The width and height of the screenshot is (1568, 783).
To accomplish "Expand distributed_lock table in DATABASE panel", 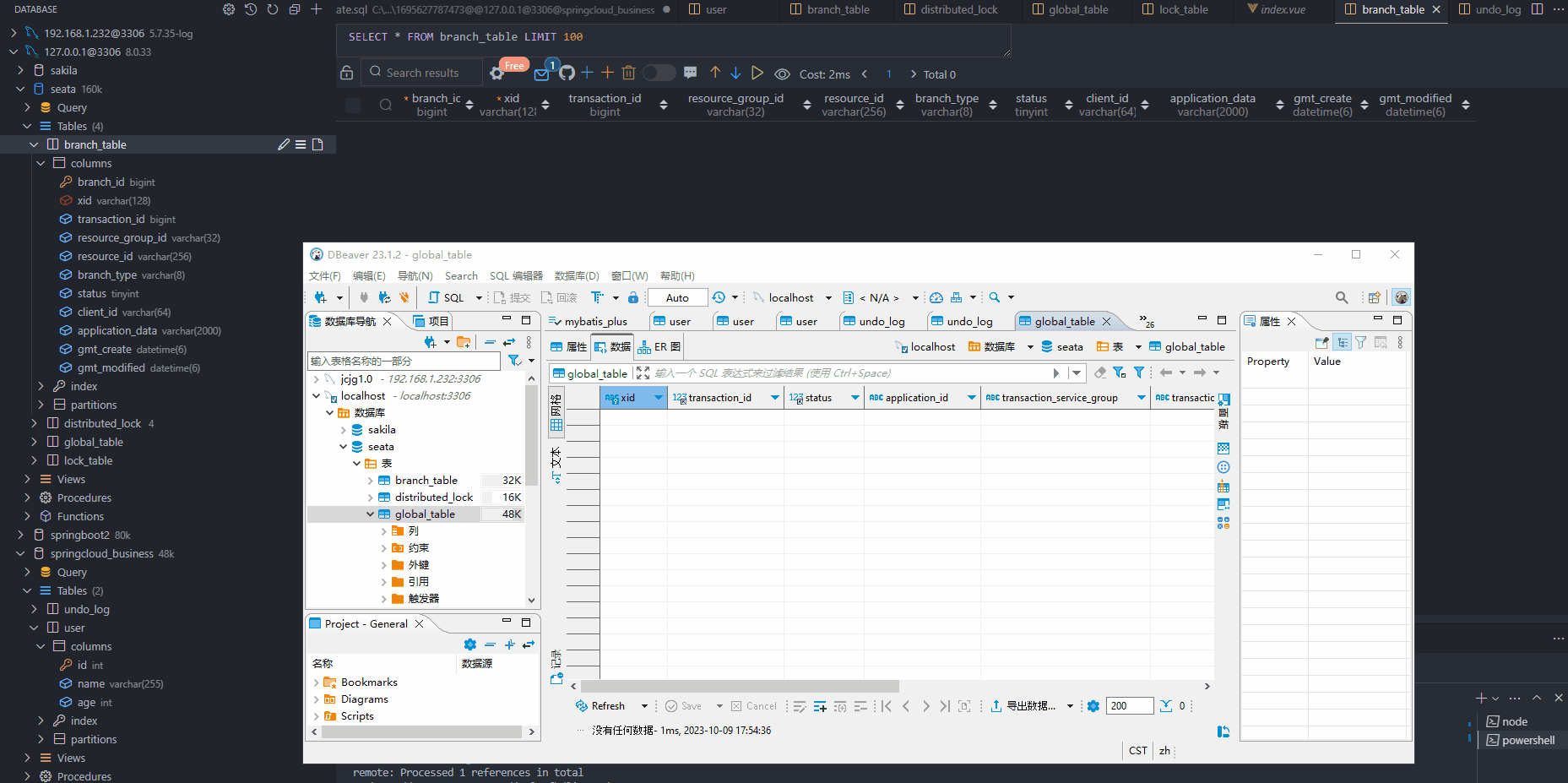I will pos(34,423).
